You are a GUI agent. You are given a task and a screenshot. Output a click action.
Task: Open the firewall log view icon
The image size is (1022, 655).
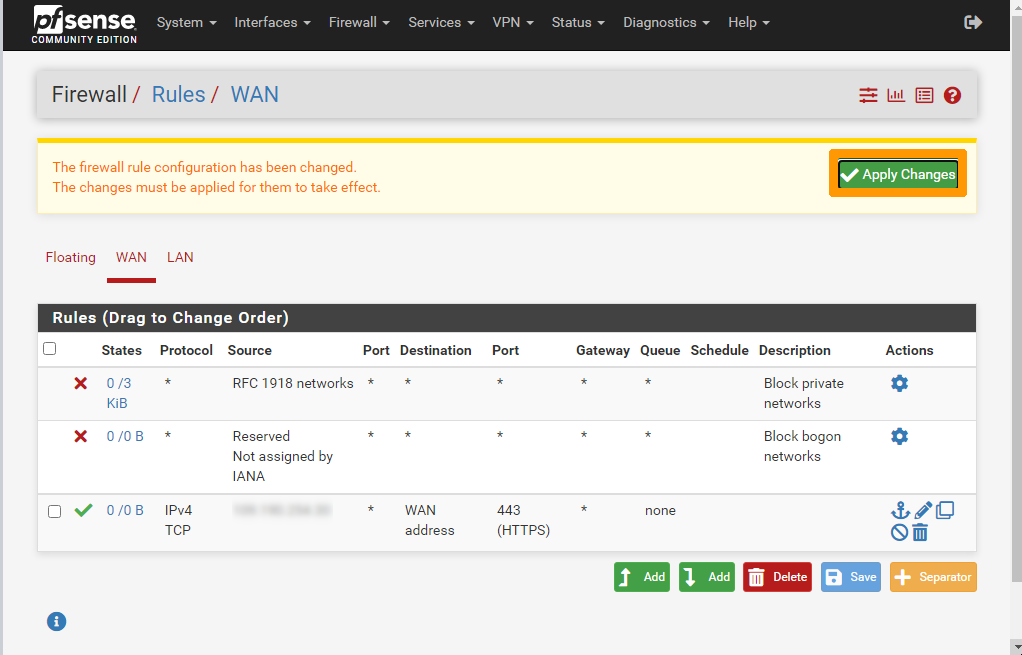(924, 95)
